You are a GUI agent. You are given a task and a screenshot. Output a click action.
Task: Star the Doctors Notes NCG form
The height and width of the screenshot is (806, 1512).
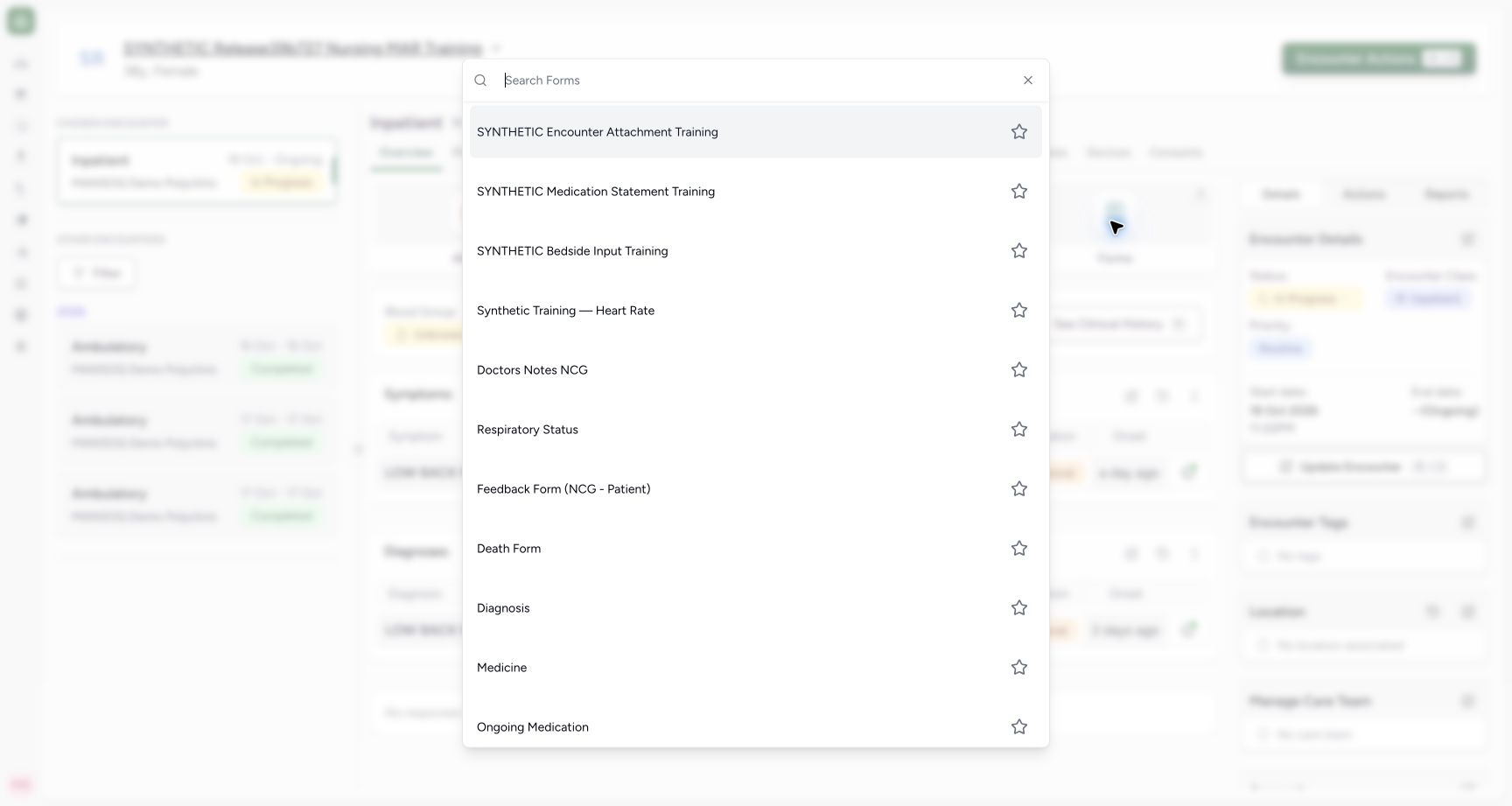coord(1019,370)
